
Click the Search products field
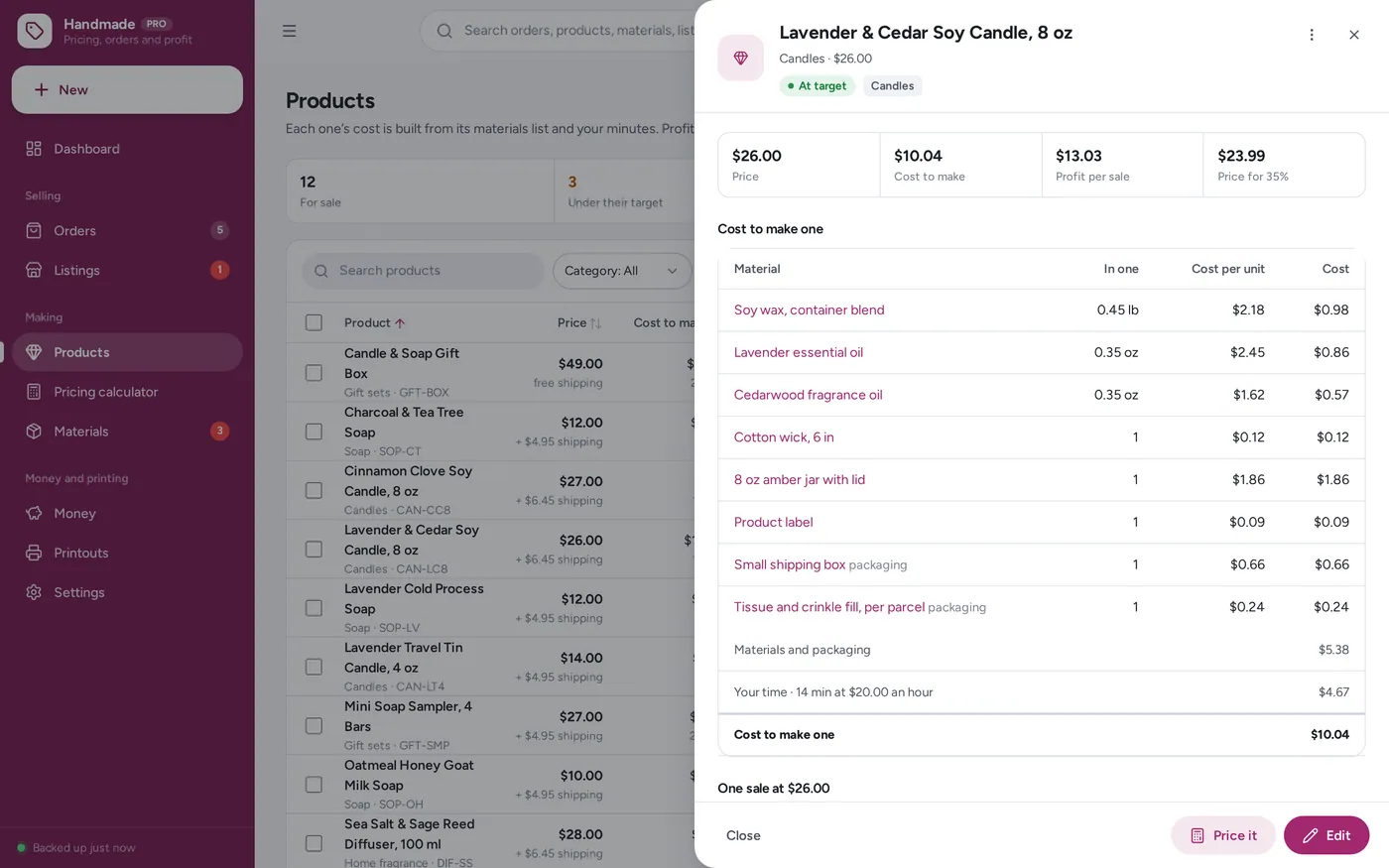(x=424, y=271)
